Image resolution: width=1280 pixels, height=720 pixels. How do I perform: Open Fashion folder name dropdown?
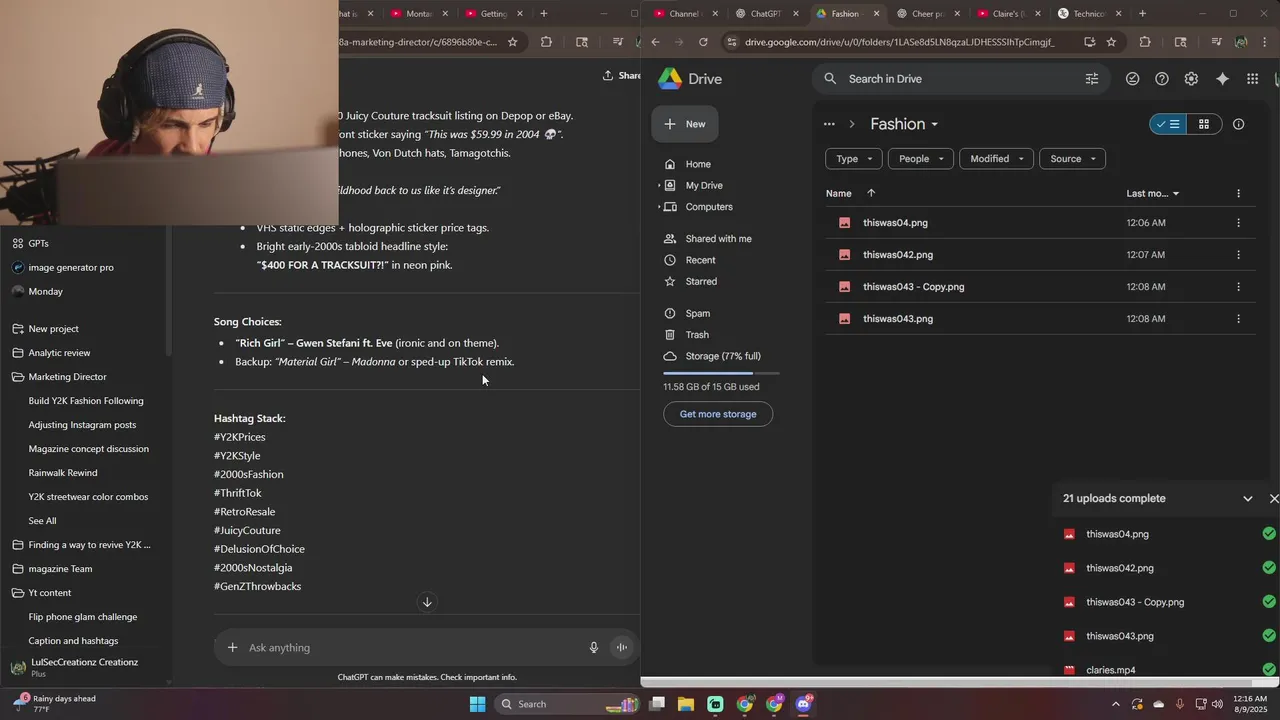tap(904, 124)
